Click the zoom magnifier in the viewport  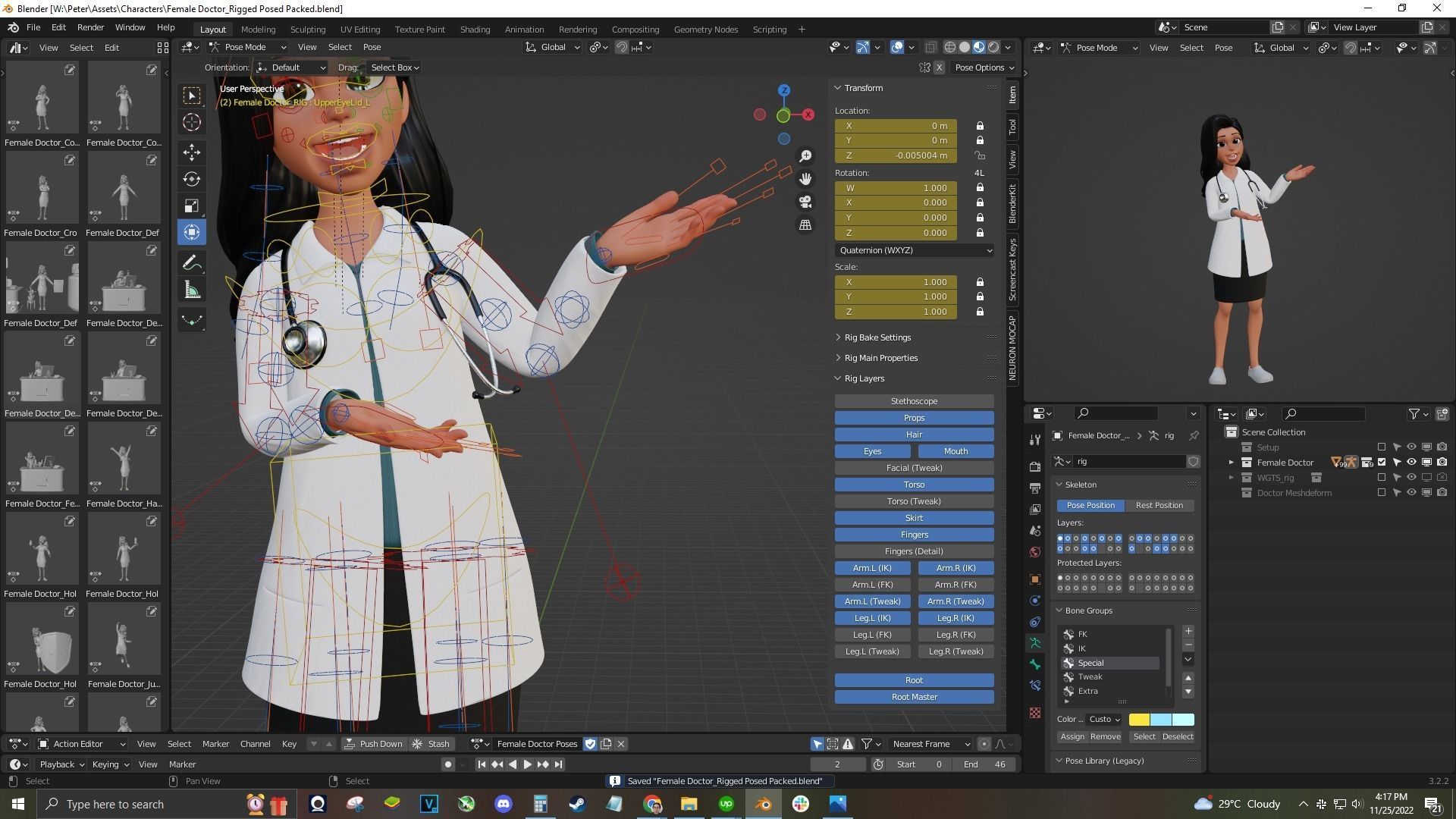click(x=805, y=155)
